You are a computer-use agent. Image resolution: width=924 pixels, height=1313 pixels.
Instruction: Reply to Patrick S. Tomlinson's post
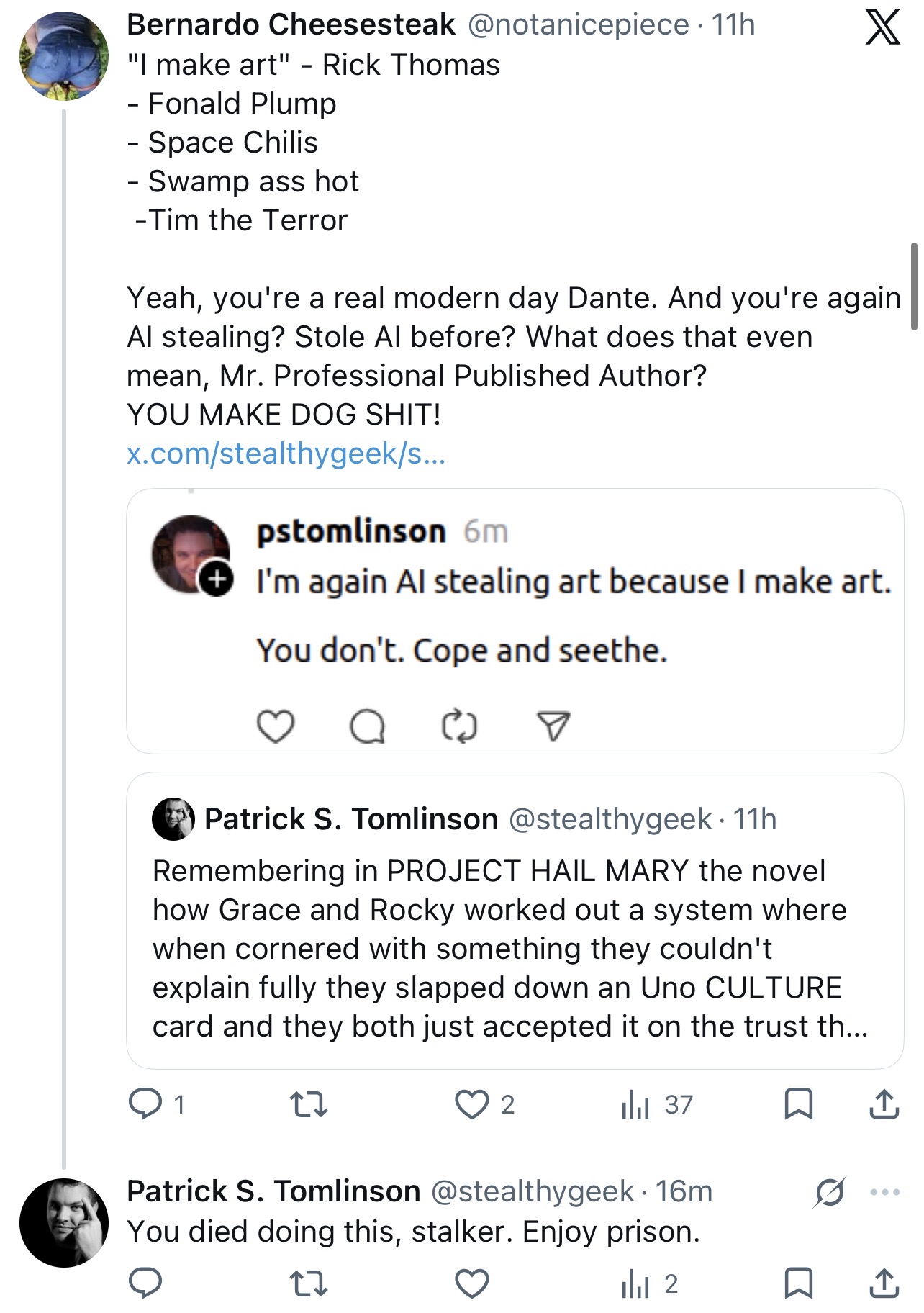pos(145,1283)
